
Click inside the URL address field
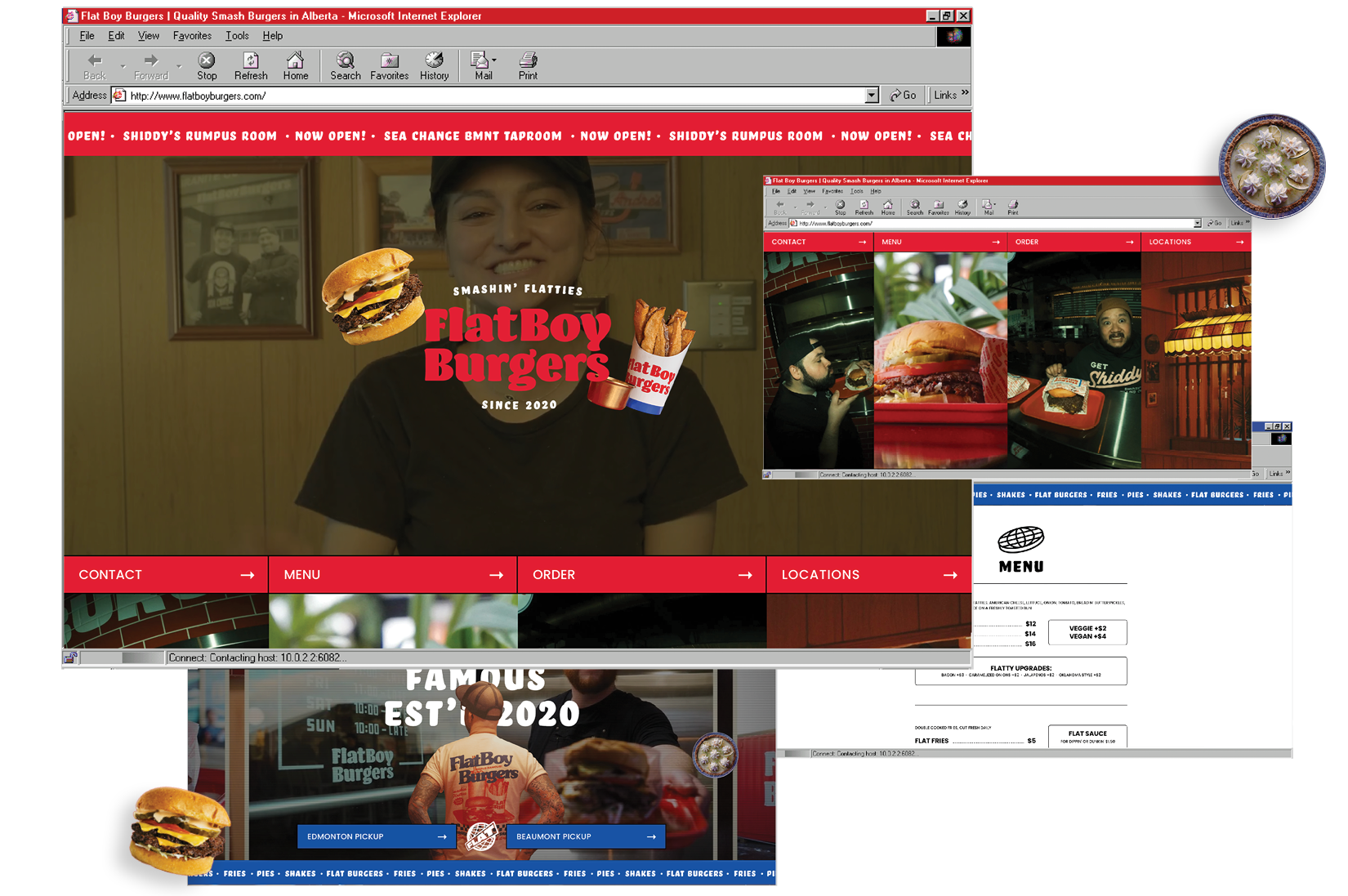pyautogui.click(x=327, y=95)
